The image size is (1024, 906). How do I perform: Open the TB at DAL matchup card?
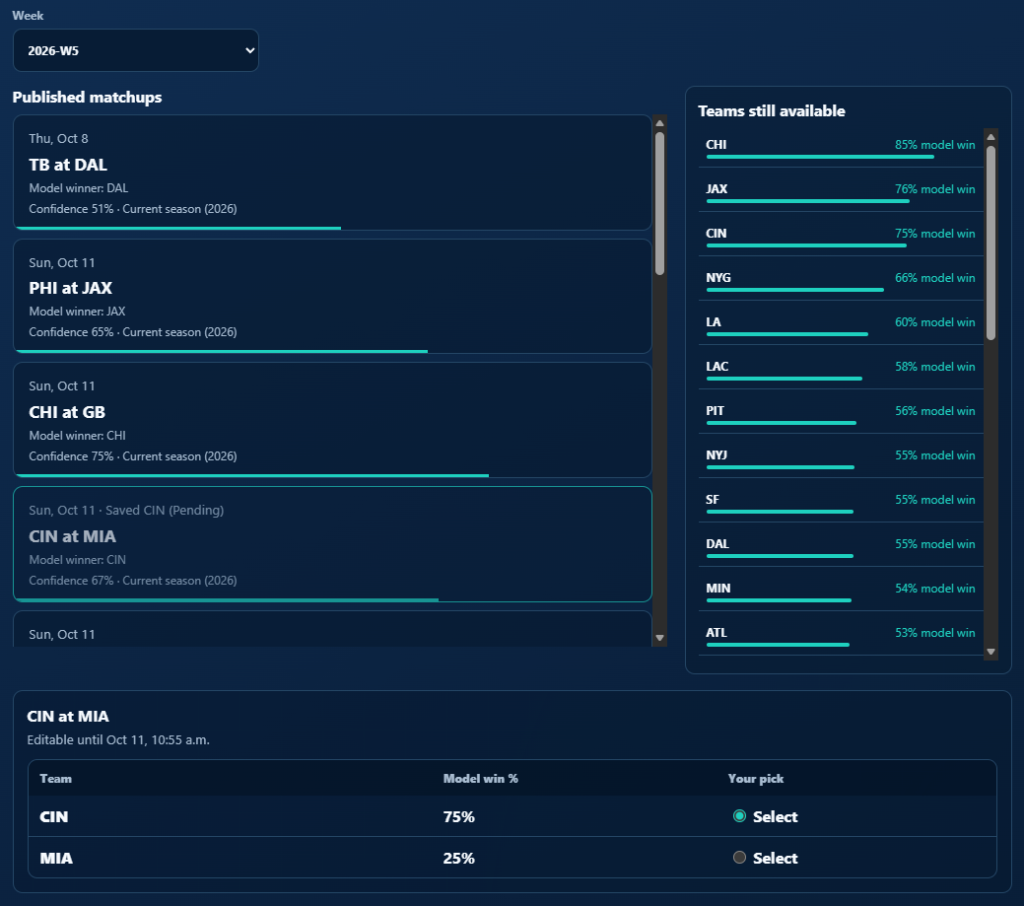[332, 173]
